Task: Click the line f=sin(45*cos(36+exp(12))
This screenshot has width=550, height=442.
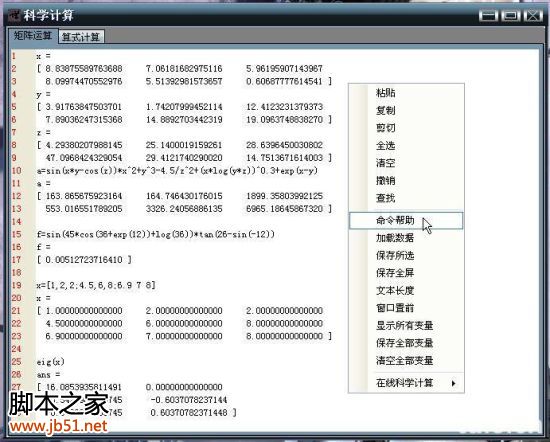Action: (x=155, y=234)
